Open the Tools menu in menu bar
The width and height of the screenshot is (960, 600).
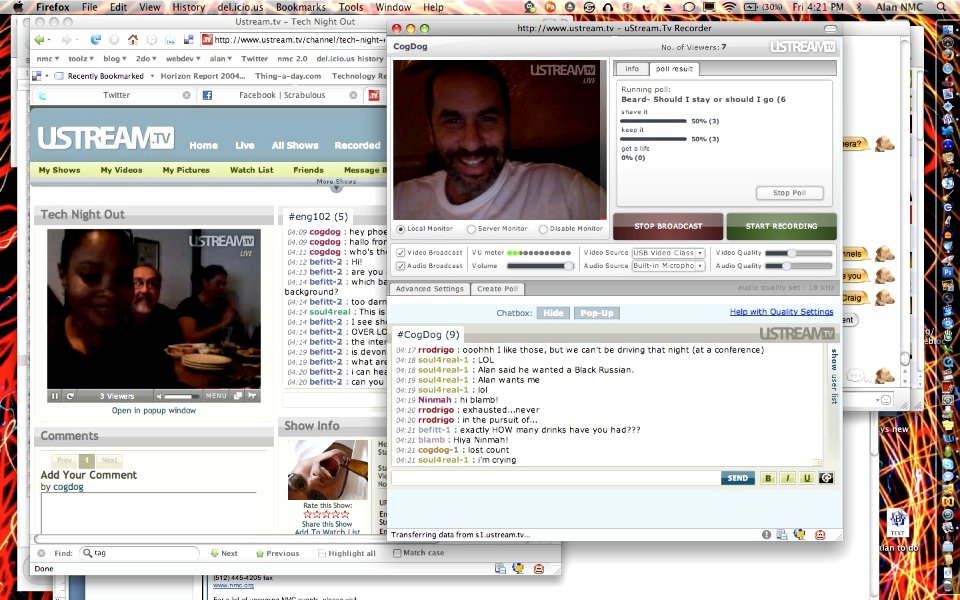click(x=351, y=7)
